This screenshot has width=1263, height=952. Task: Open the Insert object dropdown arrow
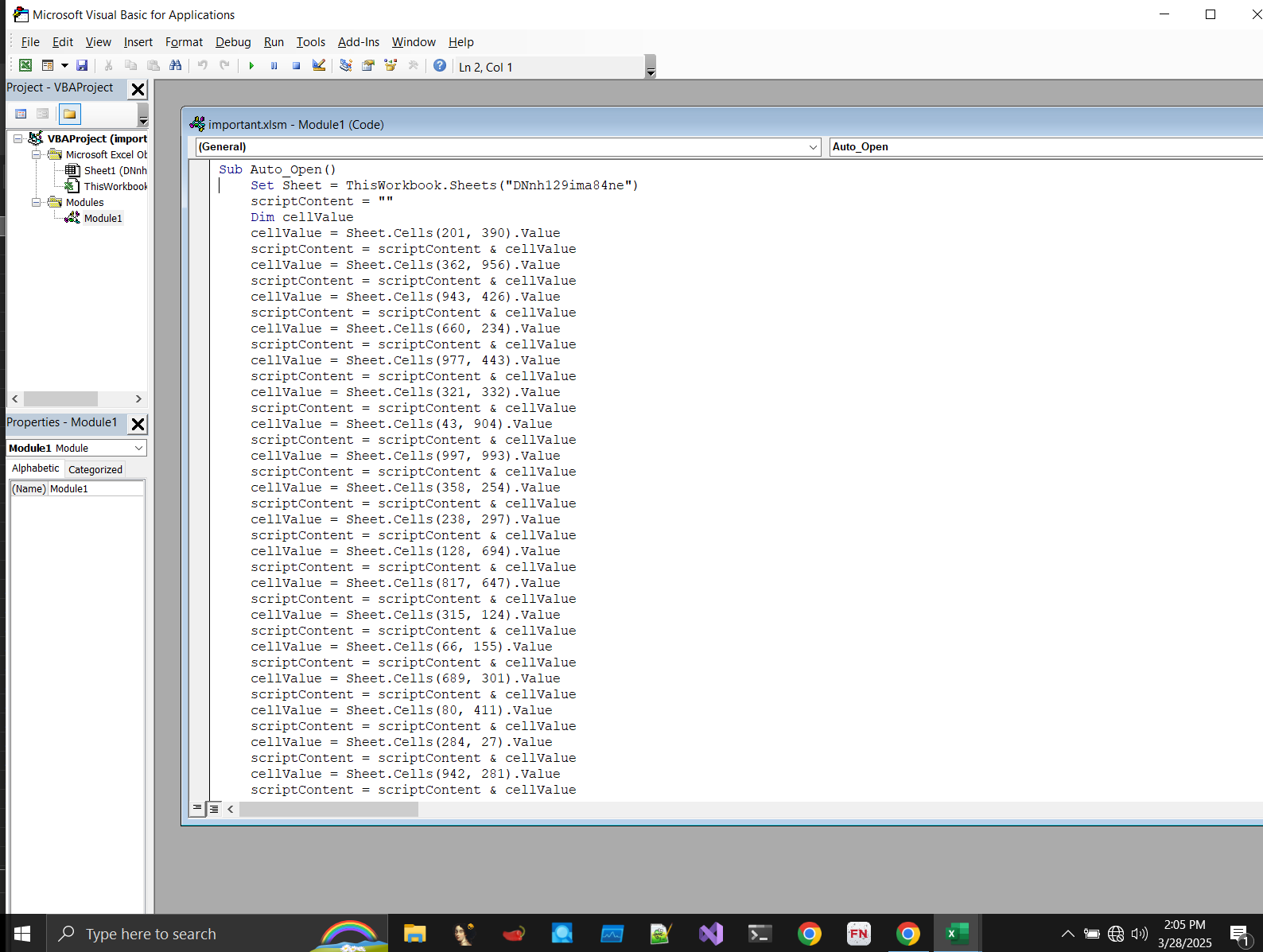[64, 66]
